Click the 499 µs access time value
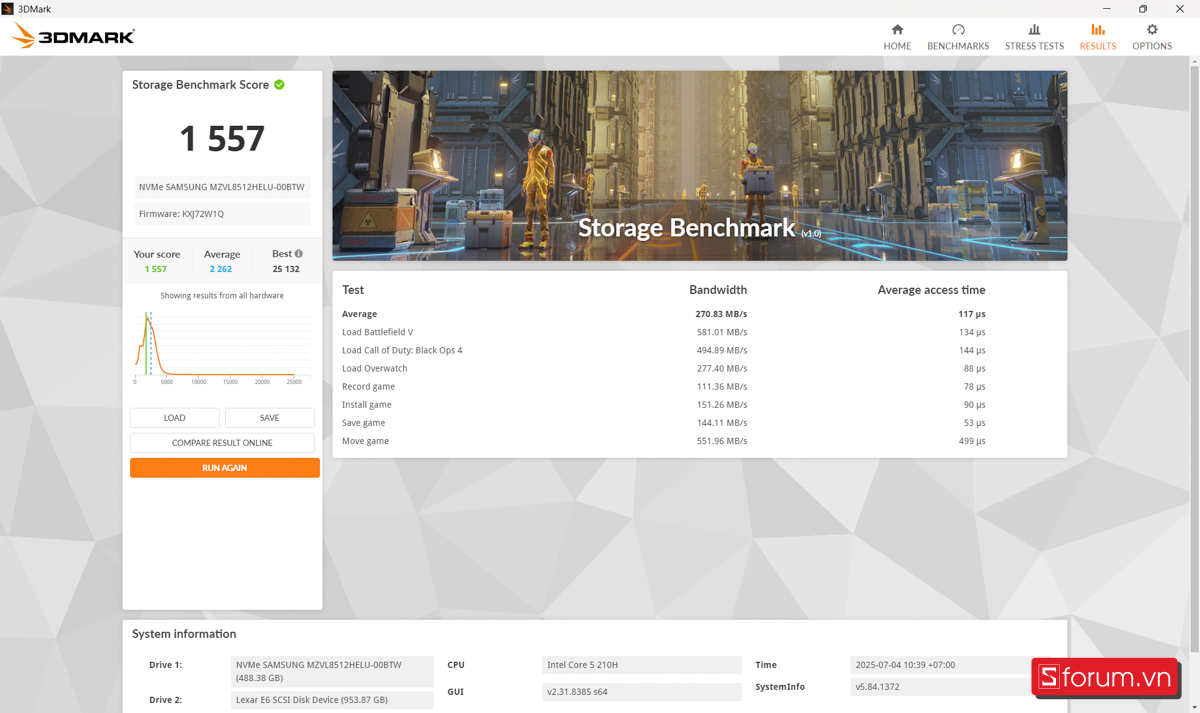The height and width of the screenshot is (713, 1200). (x=972, y=441)
